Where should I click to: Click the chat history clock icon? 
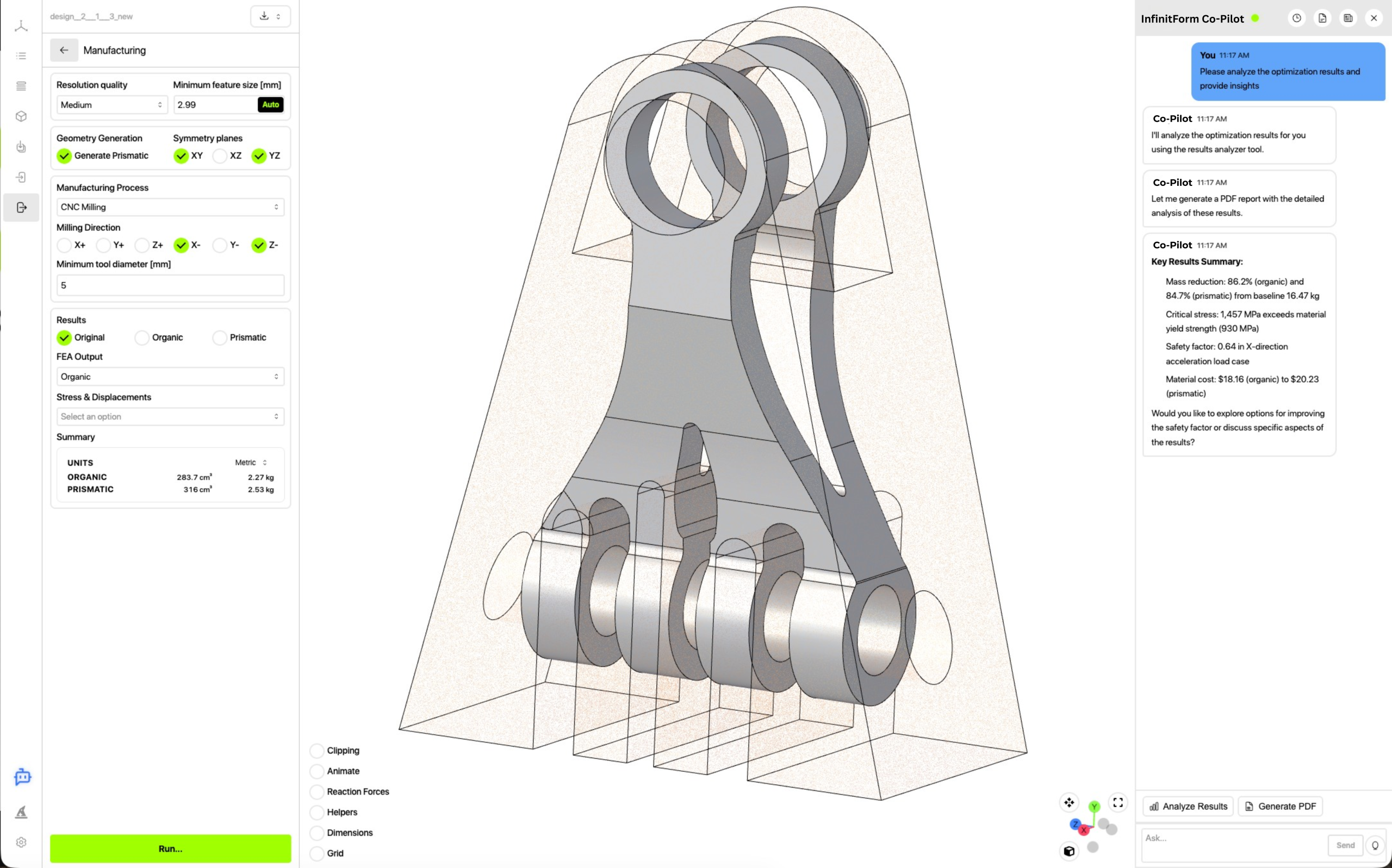pyautogui.click(x=1297, y=18)
